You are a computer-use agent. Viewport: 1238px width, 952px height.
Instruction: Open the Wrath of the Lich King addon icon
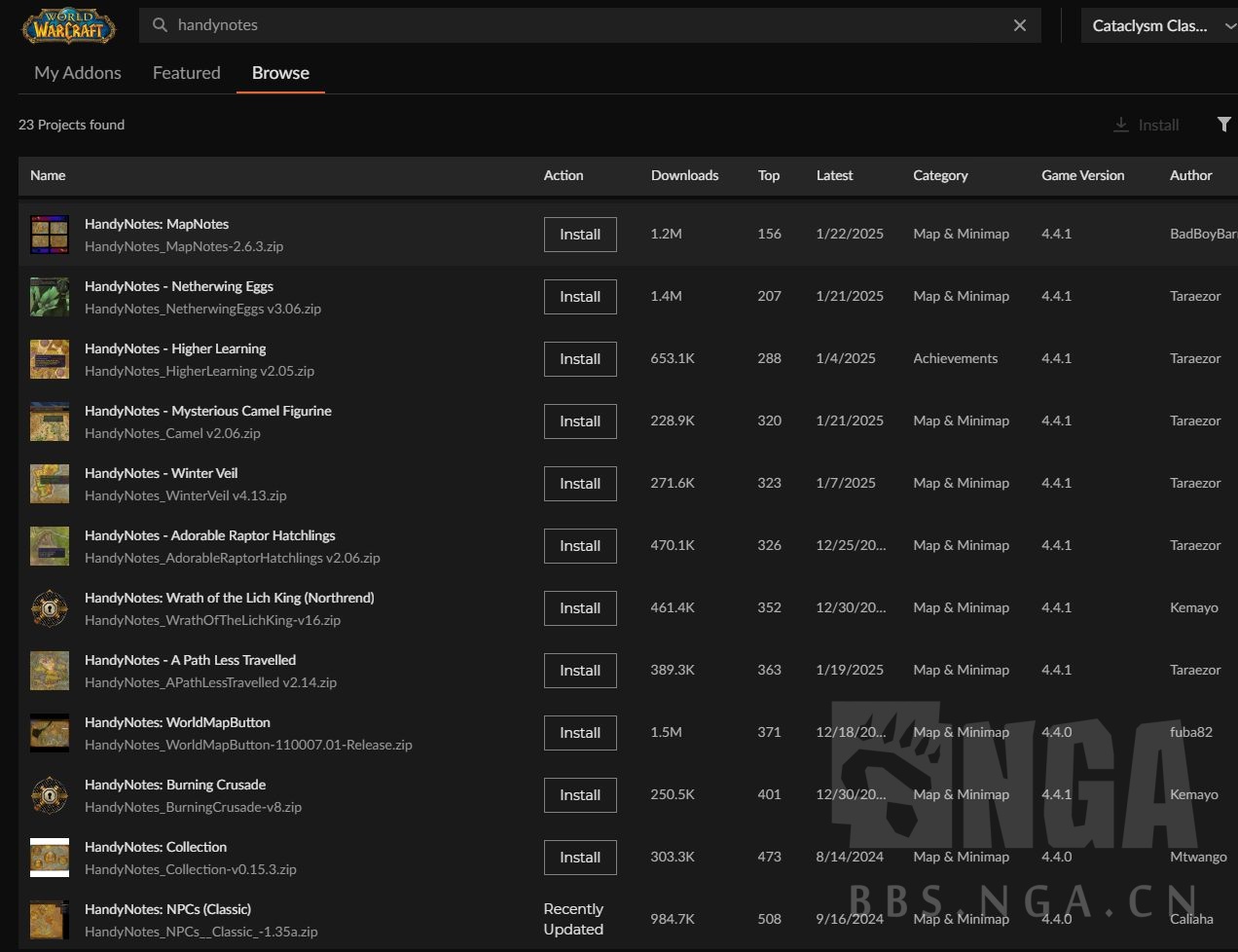[50, 608]
